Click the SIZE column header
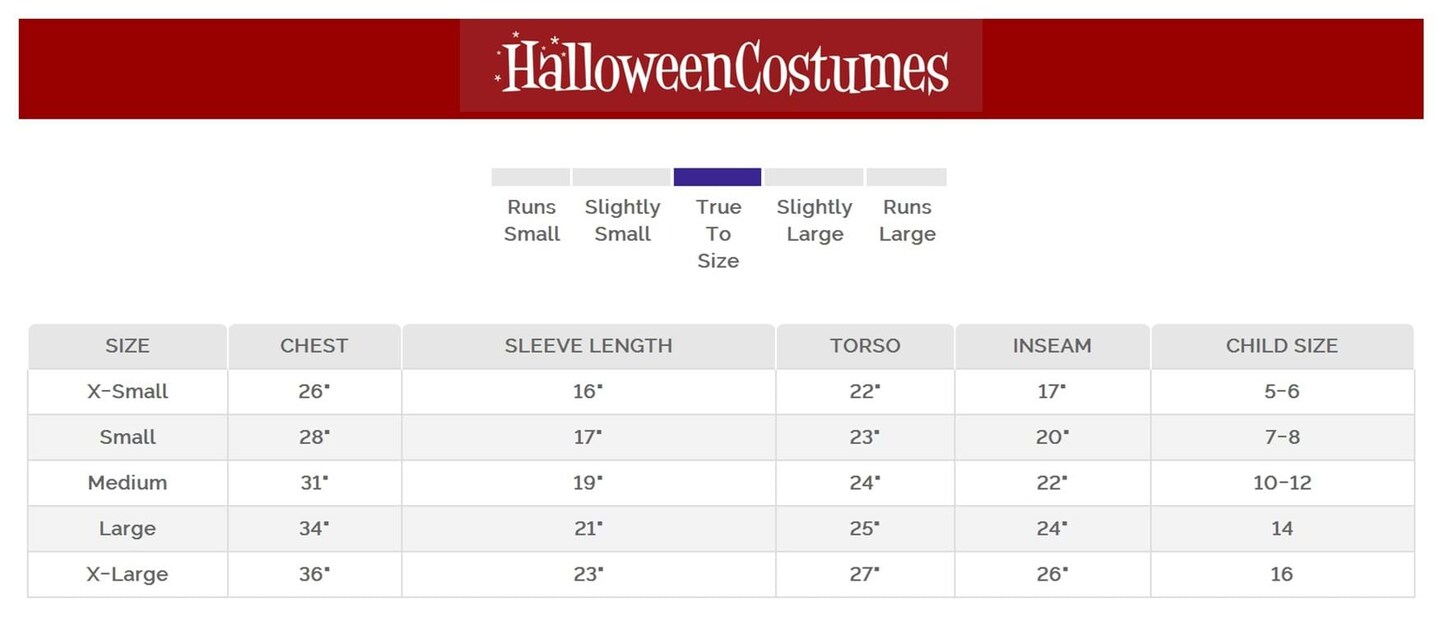 (x=127, y=346)
